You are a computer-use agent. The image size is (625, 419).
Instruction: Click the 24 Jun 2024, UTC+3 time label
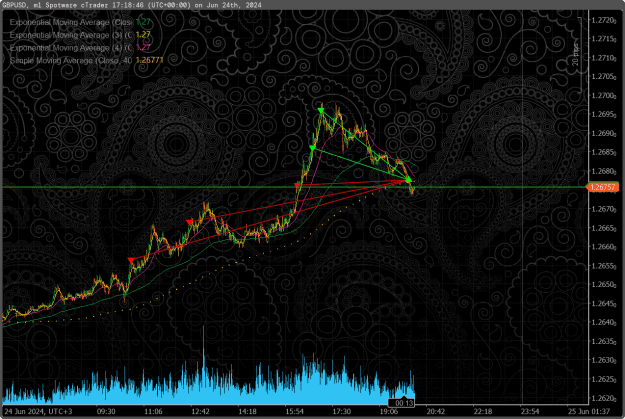pyautogui.click(x=38, y=411)
